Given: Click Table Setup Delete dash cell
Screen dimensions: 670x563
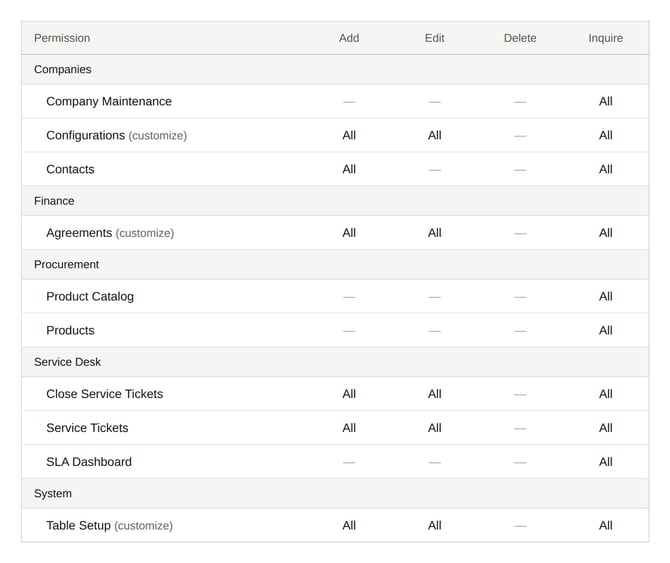Looking at the screenshot, I should click(x=520, y=526).
